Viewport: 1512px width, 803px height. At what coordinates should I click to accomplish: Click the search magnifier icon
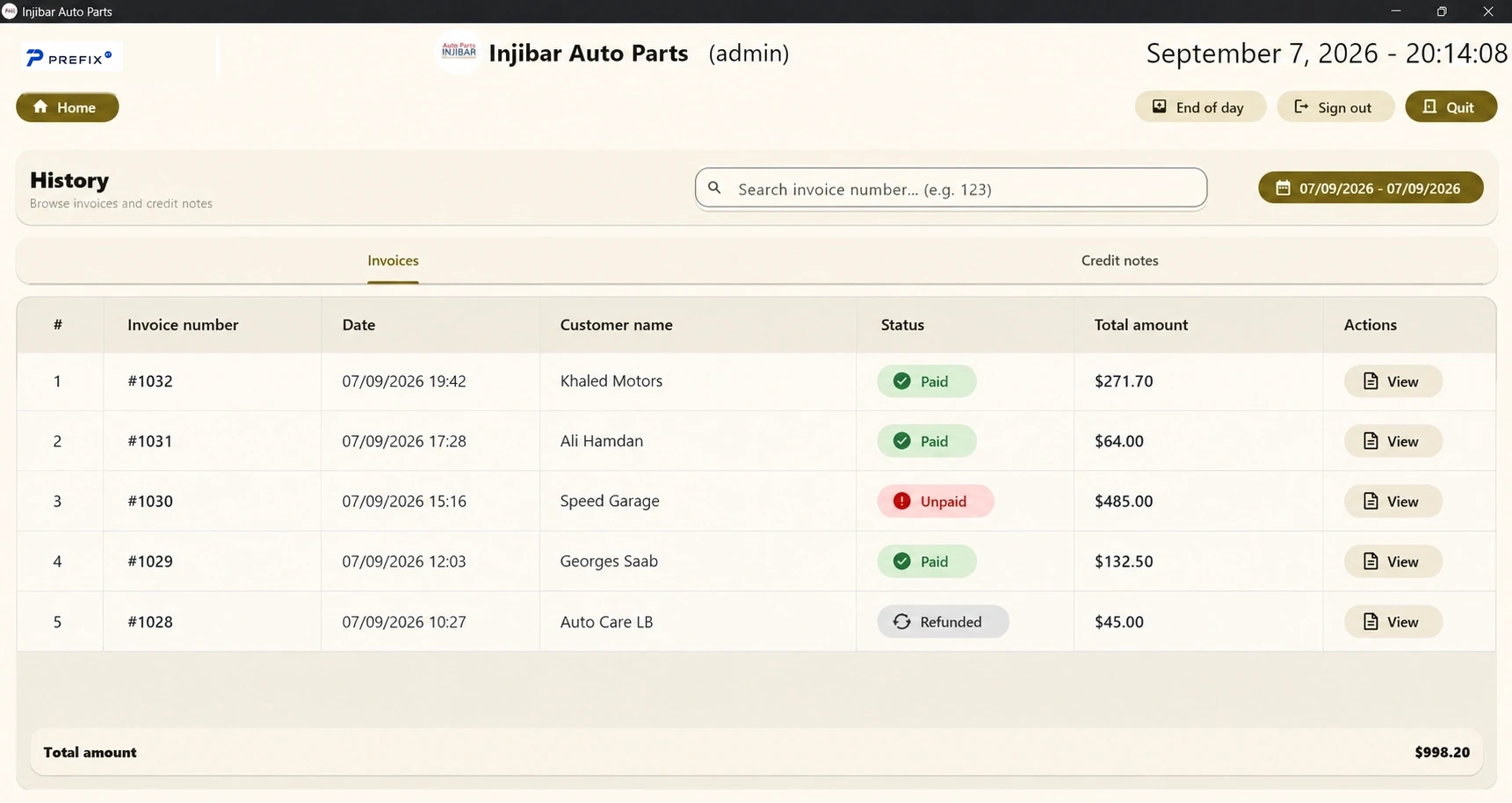click(715, 188)
